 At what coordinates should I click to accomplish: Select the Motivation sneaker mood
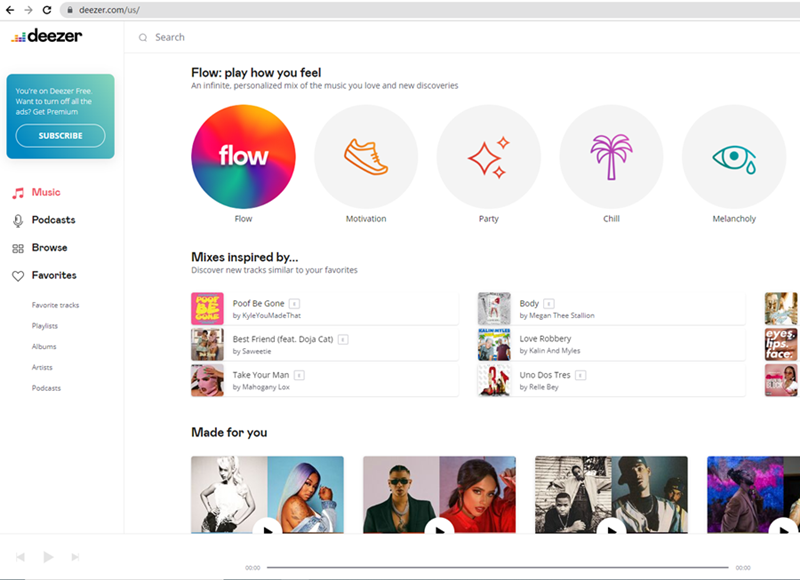366,157
